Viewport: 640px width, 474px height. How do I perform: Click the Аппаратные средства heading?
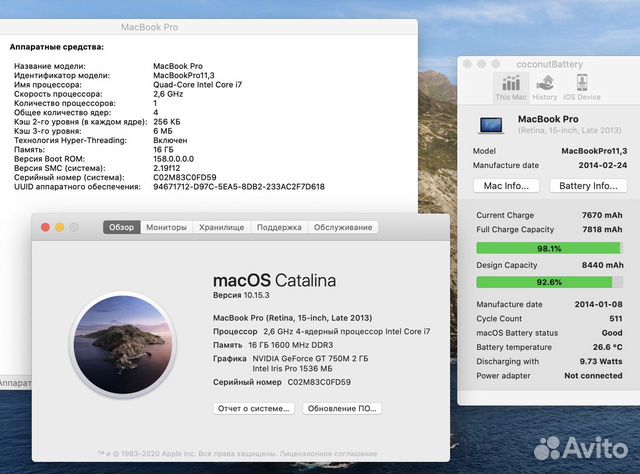(x=57, y=47)
